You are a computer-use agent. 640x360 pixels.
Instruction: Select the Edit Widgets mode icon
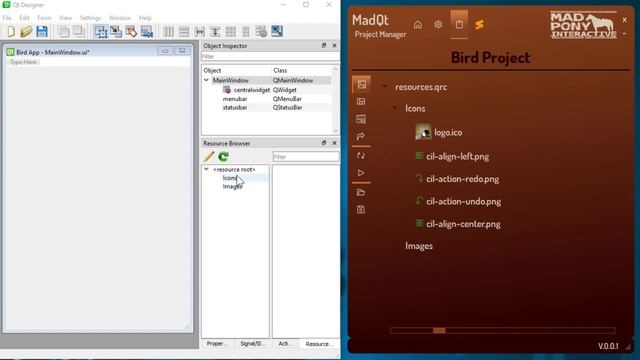[x=100, y=31]
